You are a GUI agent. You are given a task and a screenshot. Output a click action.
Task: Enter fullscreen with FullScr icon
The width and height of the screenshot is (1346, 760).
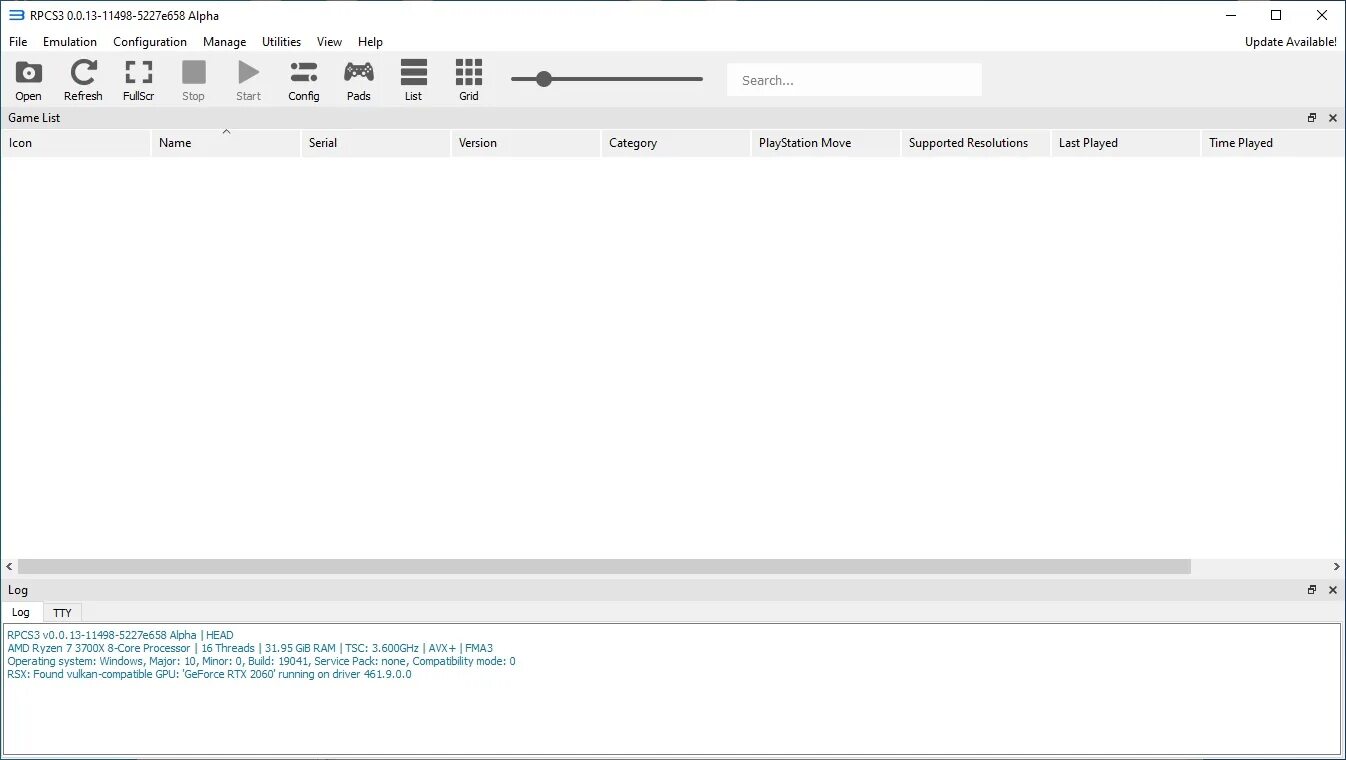(138, 80)
